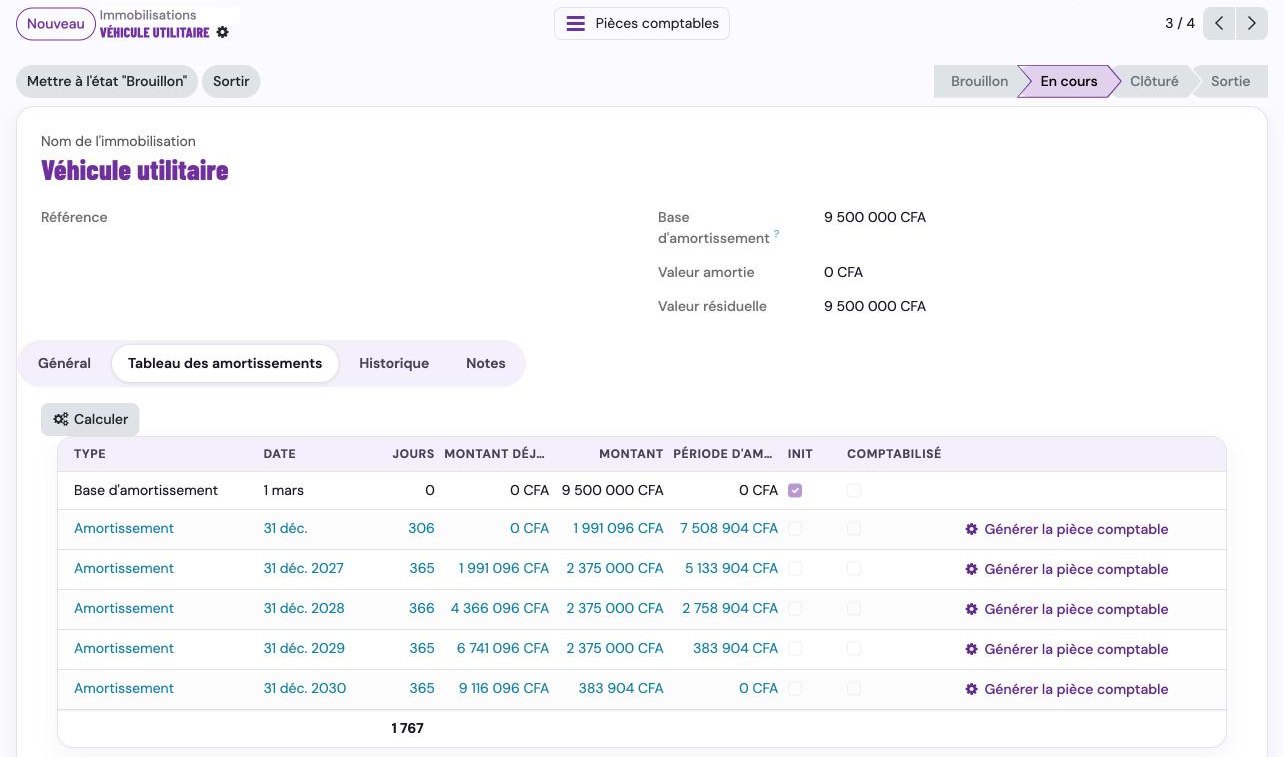Image resolution: width=1284 pixels, height=757 pixels.
Task: Select the Sortie status stage
Action: tap(1230, 81)
